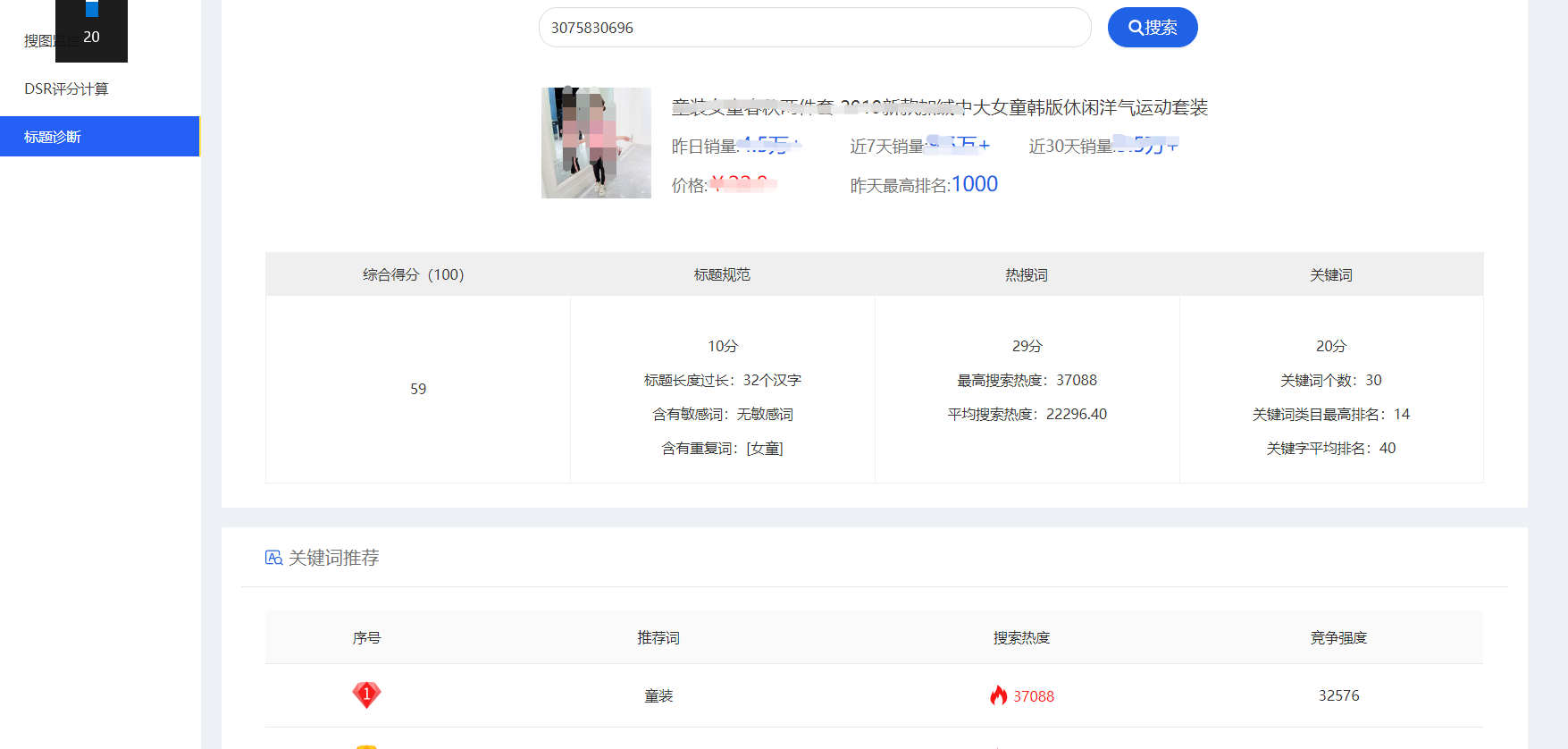Image resolution: width=1568 pixels, height=749 pixels.
Task: Click 平均搜索热度：22296.40 text
Action: point(1027,414)
